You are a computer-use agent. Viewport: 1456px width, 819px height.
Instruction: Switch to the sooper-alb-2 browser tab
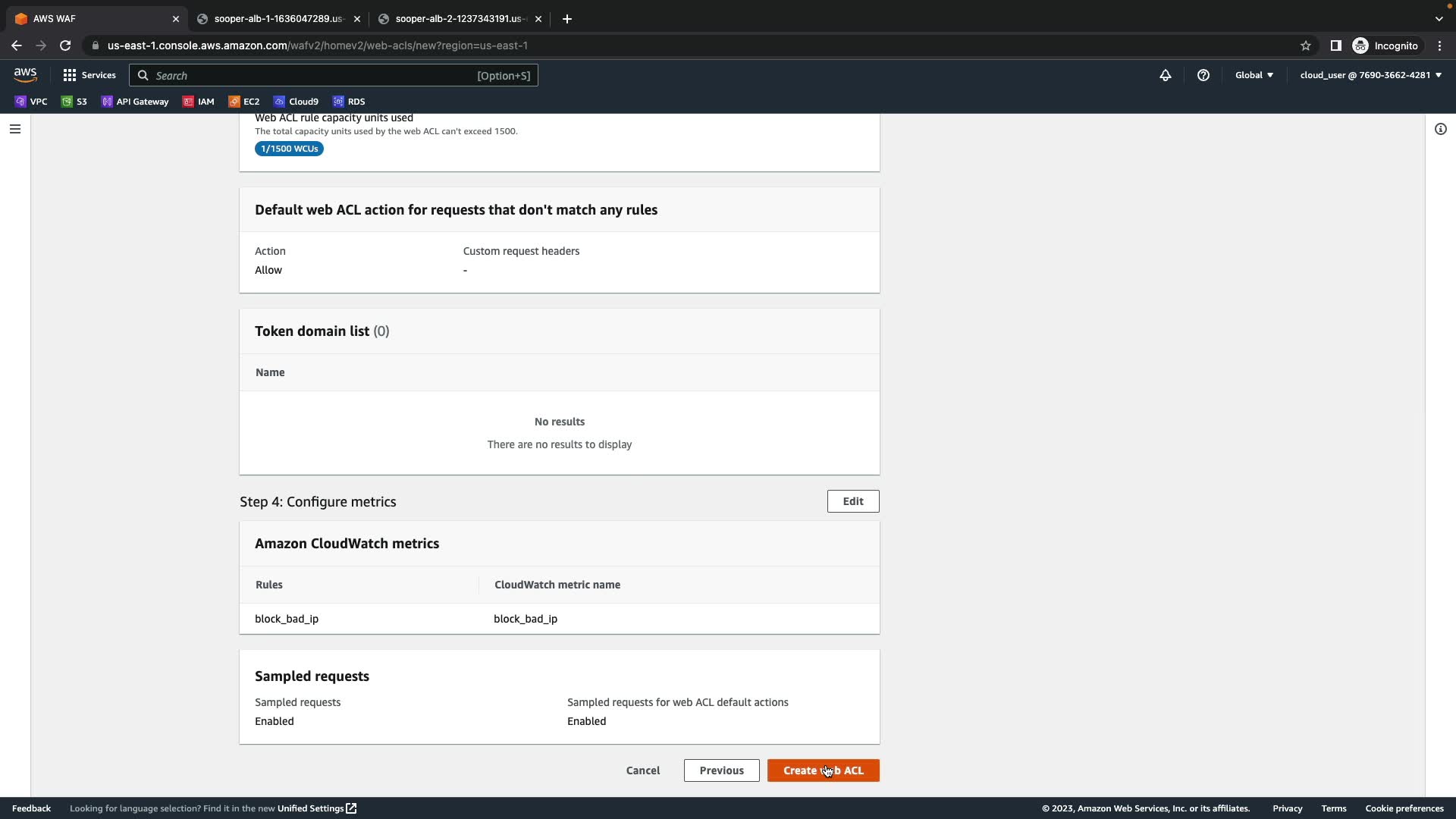459,19
